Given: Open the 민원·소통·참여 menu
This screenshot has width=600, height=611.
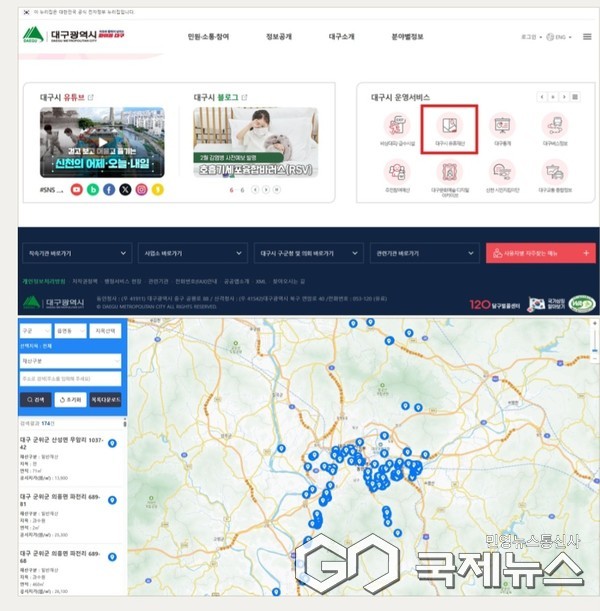Looking at the screenshot, I should [208, 36].
